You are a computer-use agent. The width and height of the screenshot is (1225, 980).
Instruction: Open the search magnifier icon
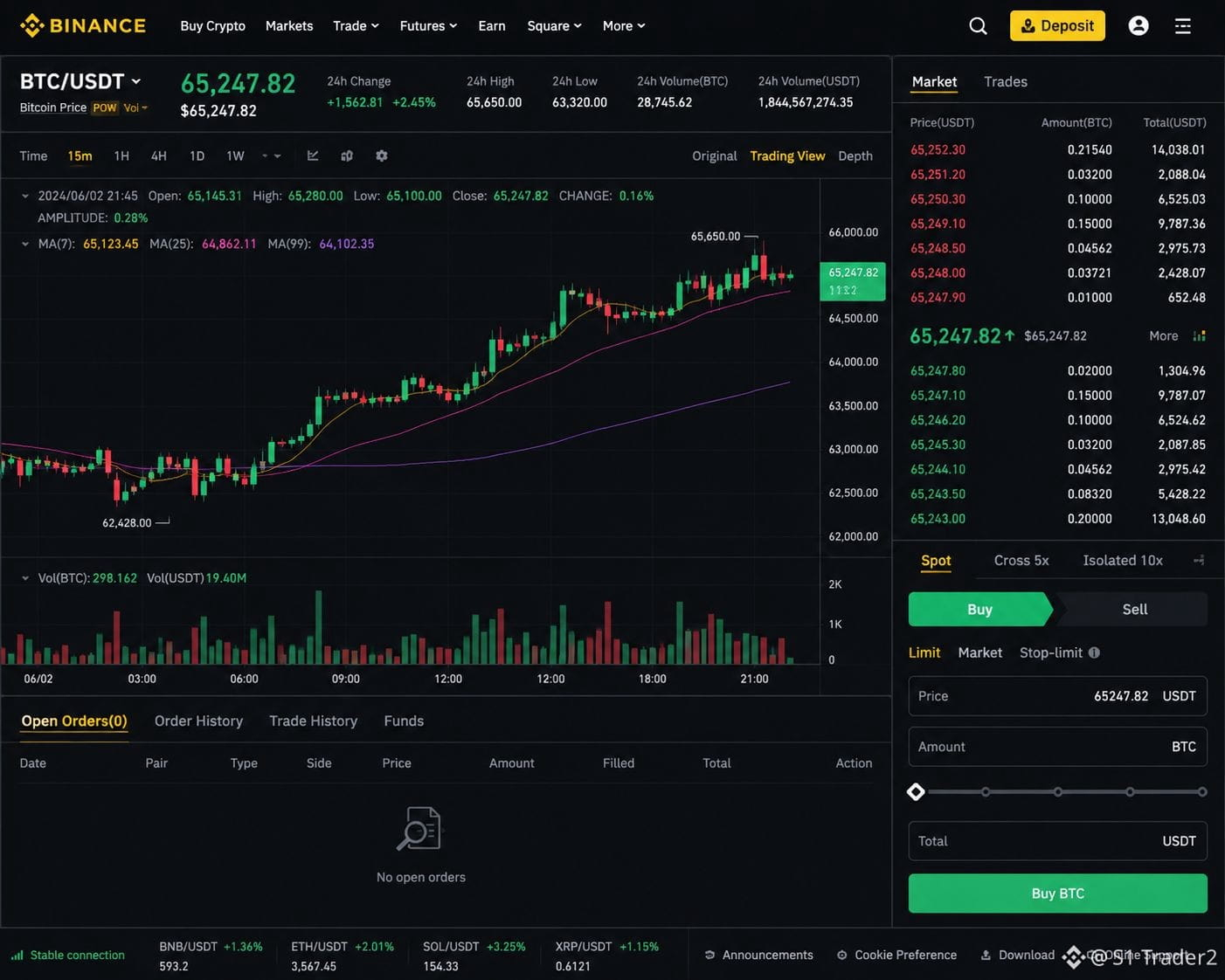[978, 26]
